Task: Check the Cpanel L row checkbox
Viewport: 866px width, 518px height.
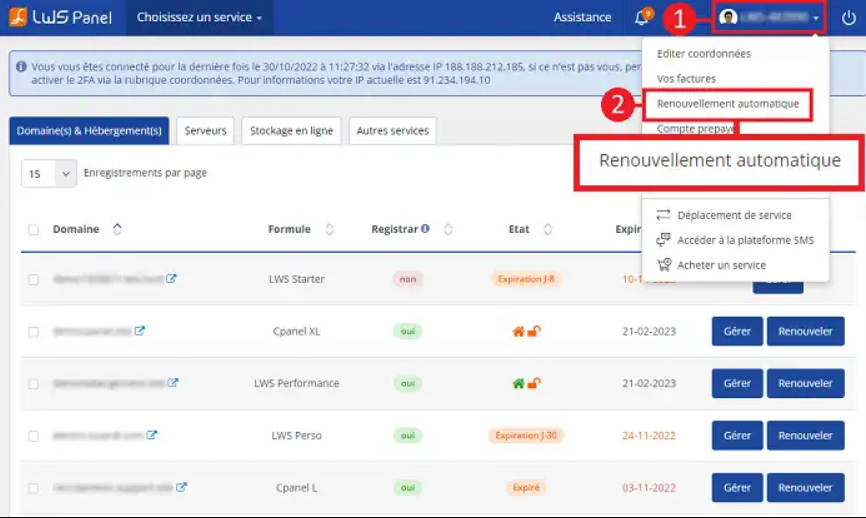Action: pyautogui.click(x=34, y=488)
